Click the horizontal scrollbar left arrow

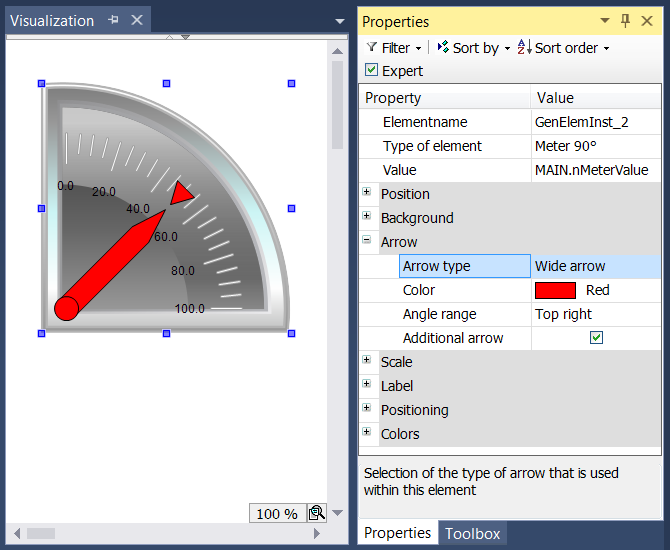[17, 533]
